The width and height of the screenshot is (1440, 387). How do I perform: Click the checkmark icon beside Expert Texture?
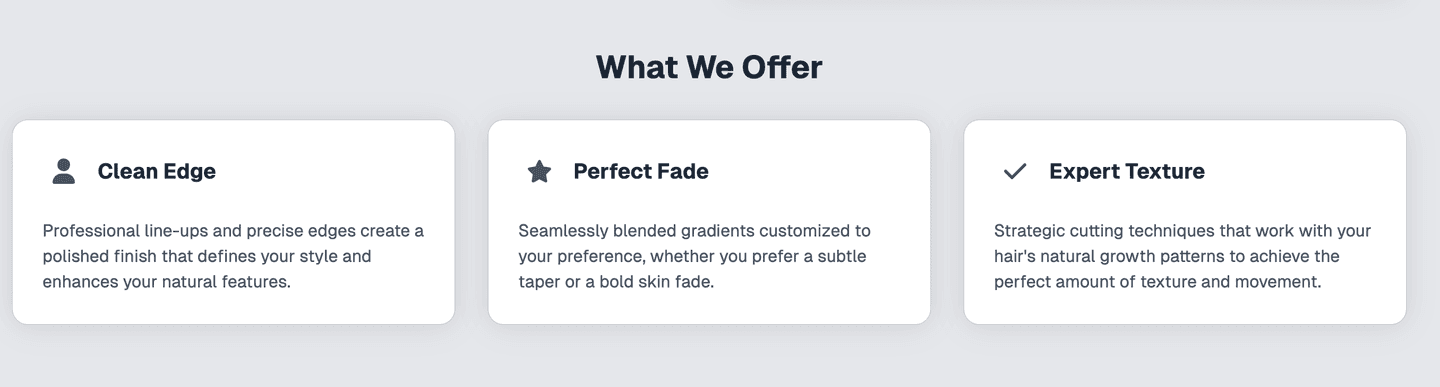coord(1015,171)
